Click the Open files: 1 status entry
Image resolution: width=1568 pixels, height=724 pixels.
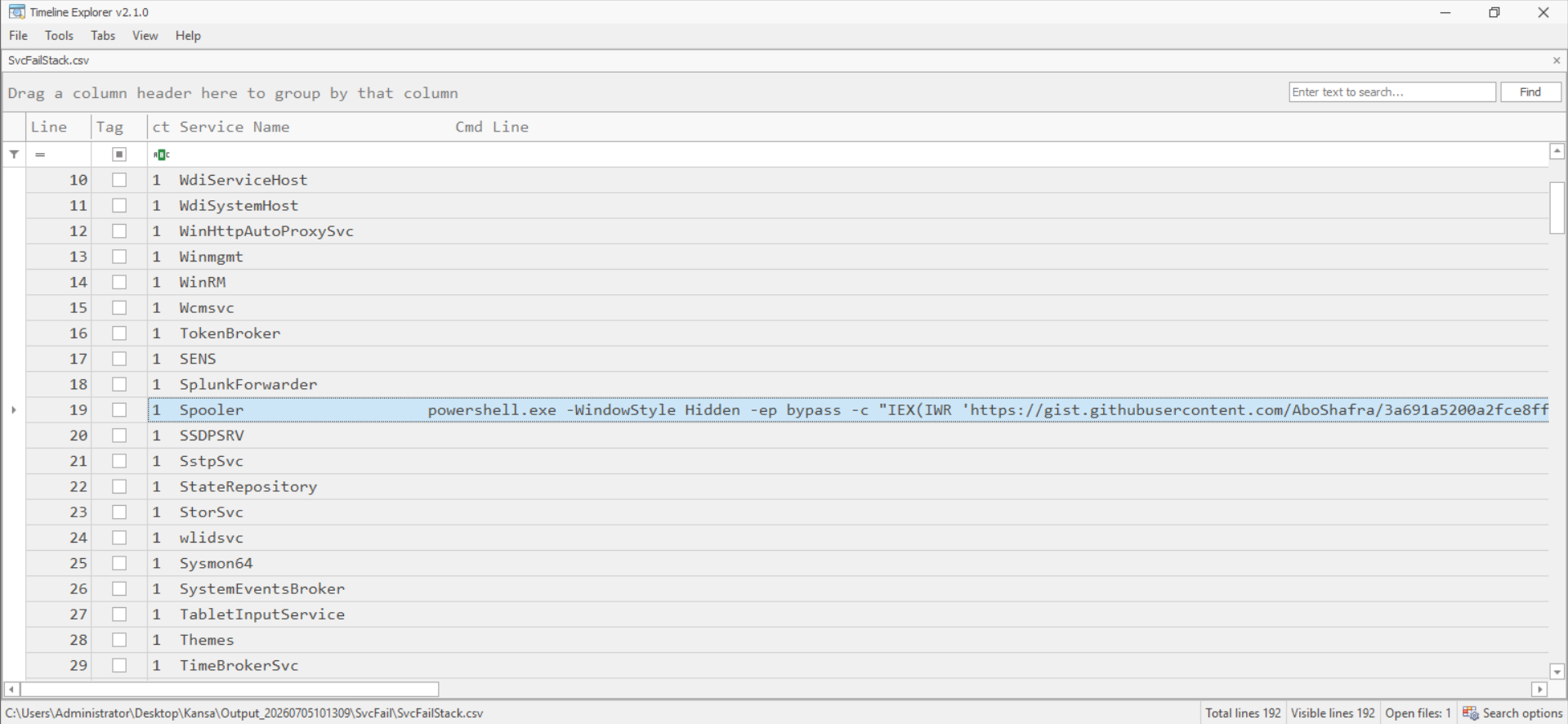1418,713
